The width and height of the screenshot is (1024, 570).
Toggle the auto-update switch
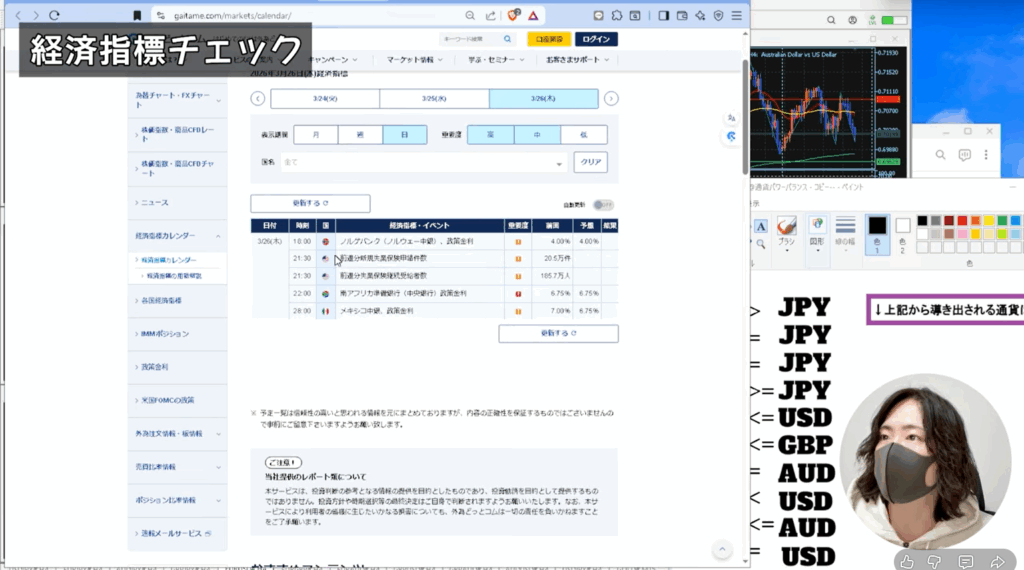pyautogui.click(x=602, y=204)
